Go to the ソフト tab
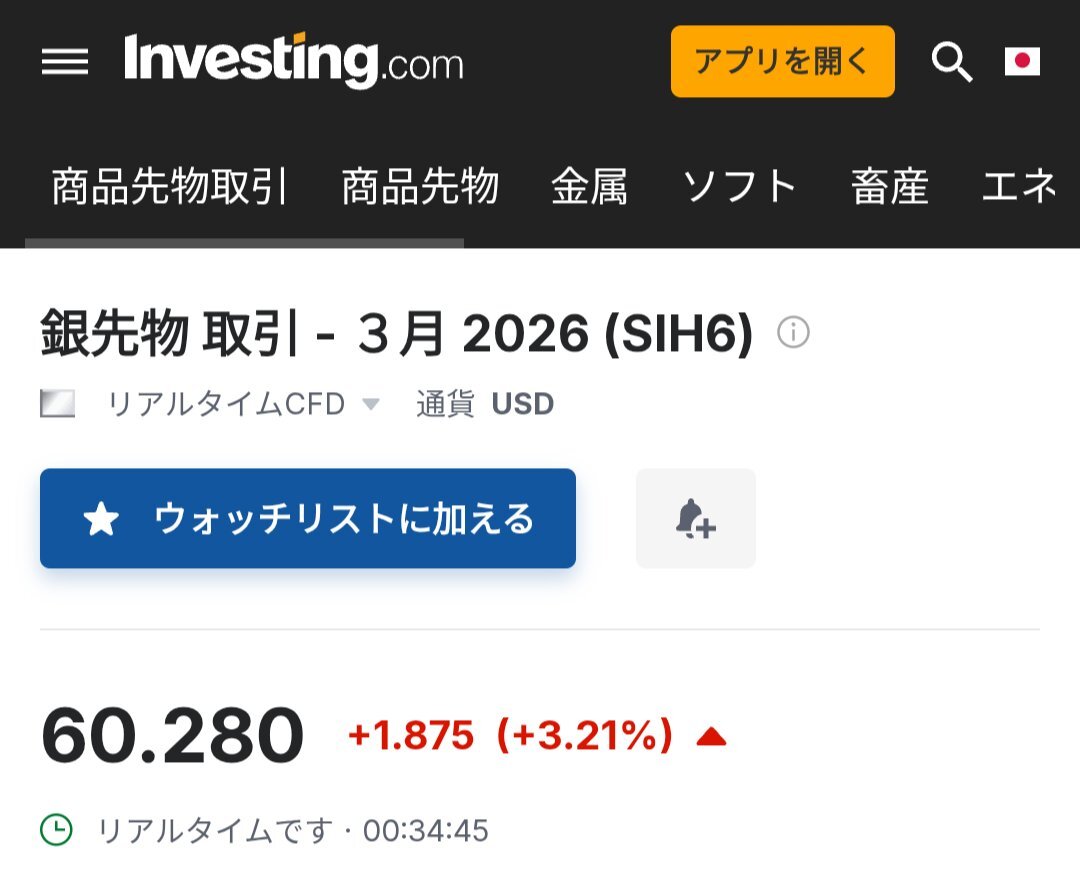1080x891 pixels. pos(739,187)
